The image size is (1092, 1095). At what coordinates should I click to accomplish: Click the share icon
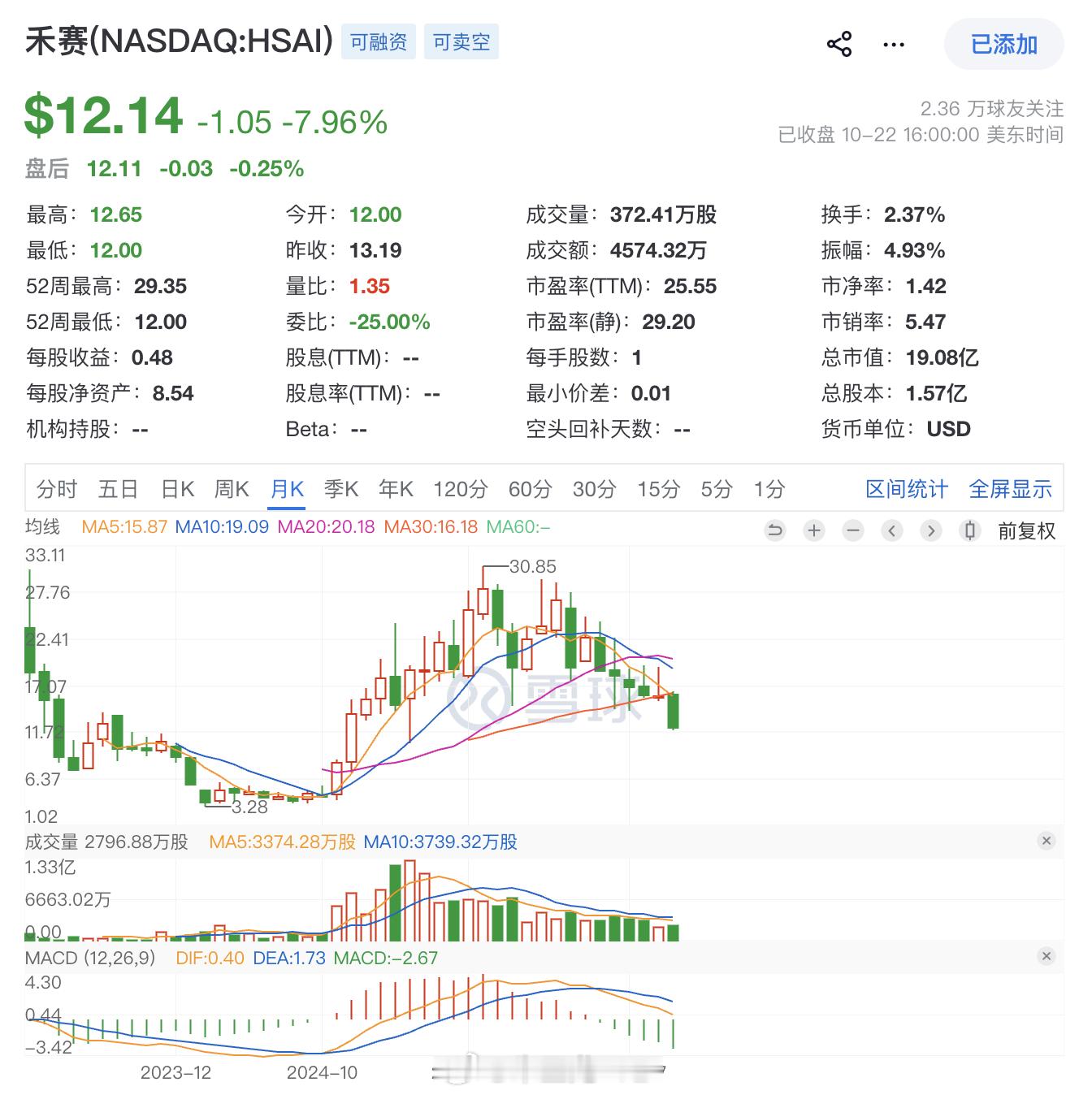[839, 44]
